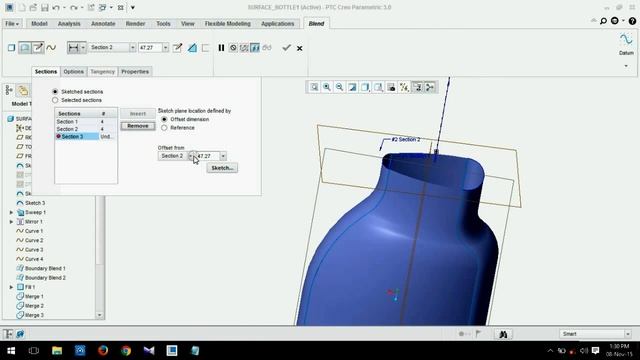
Task: Click the Open file icon in quick access toolbar
Action: tap(33, 7)
